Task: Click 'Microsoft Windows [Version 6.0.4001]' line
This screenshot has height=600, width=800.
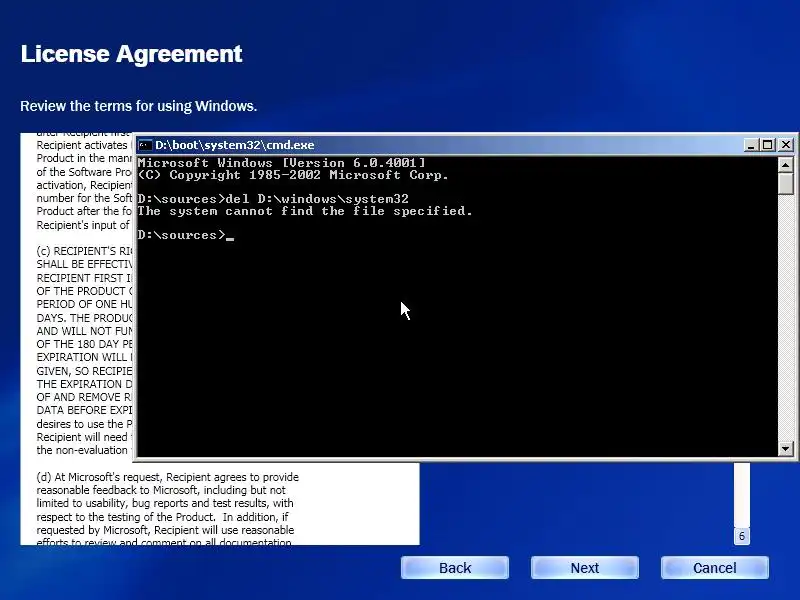Action: pos(281,163)
